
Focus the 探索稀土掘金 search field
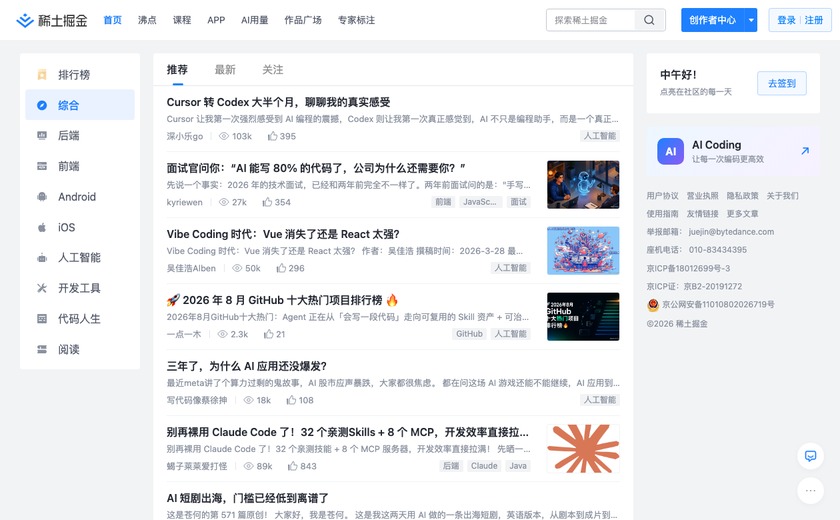(590, 20)
